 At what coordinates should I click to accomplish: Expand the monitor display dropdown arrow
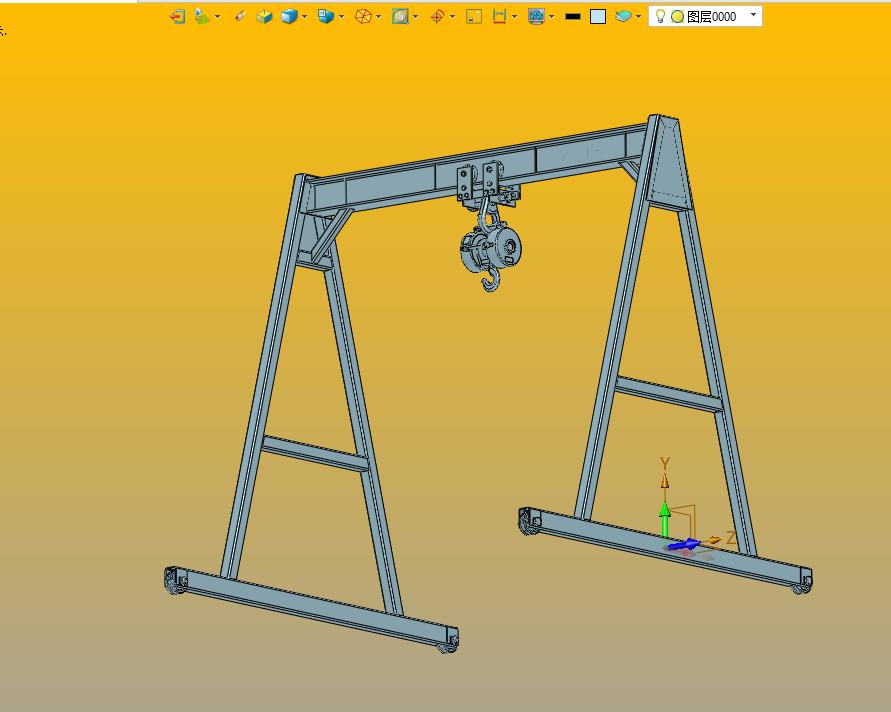(551, 16)
